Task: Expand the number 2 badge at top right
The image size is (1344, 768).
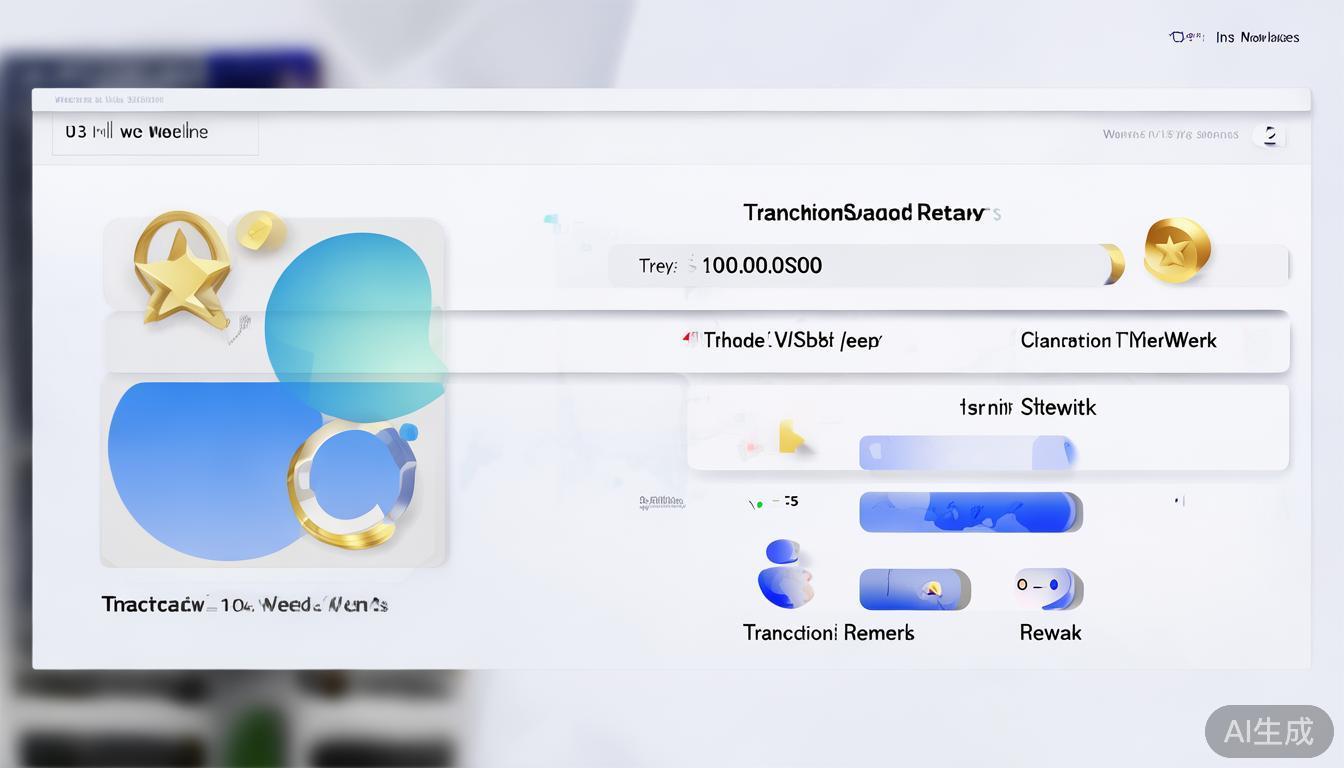Action: [x=1270, y=135]
